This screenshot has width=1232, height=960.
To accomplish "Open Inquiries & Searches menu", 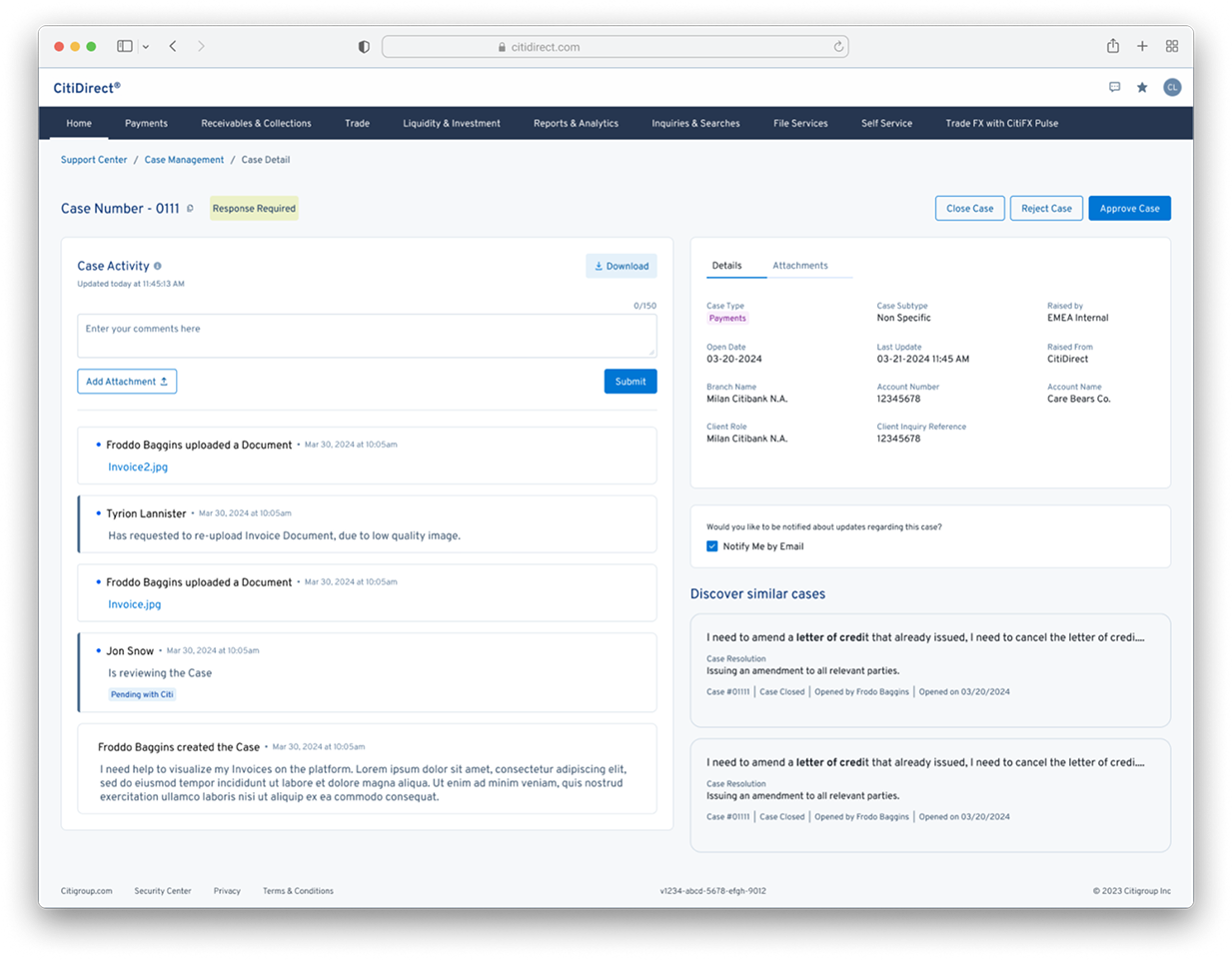I will coord(695,123).
